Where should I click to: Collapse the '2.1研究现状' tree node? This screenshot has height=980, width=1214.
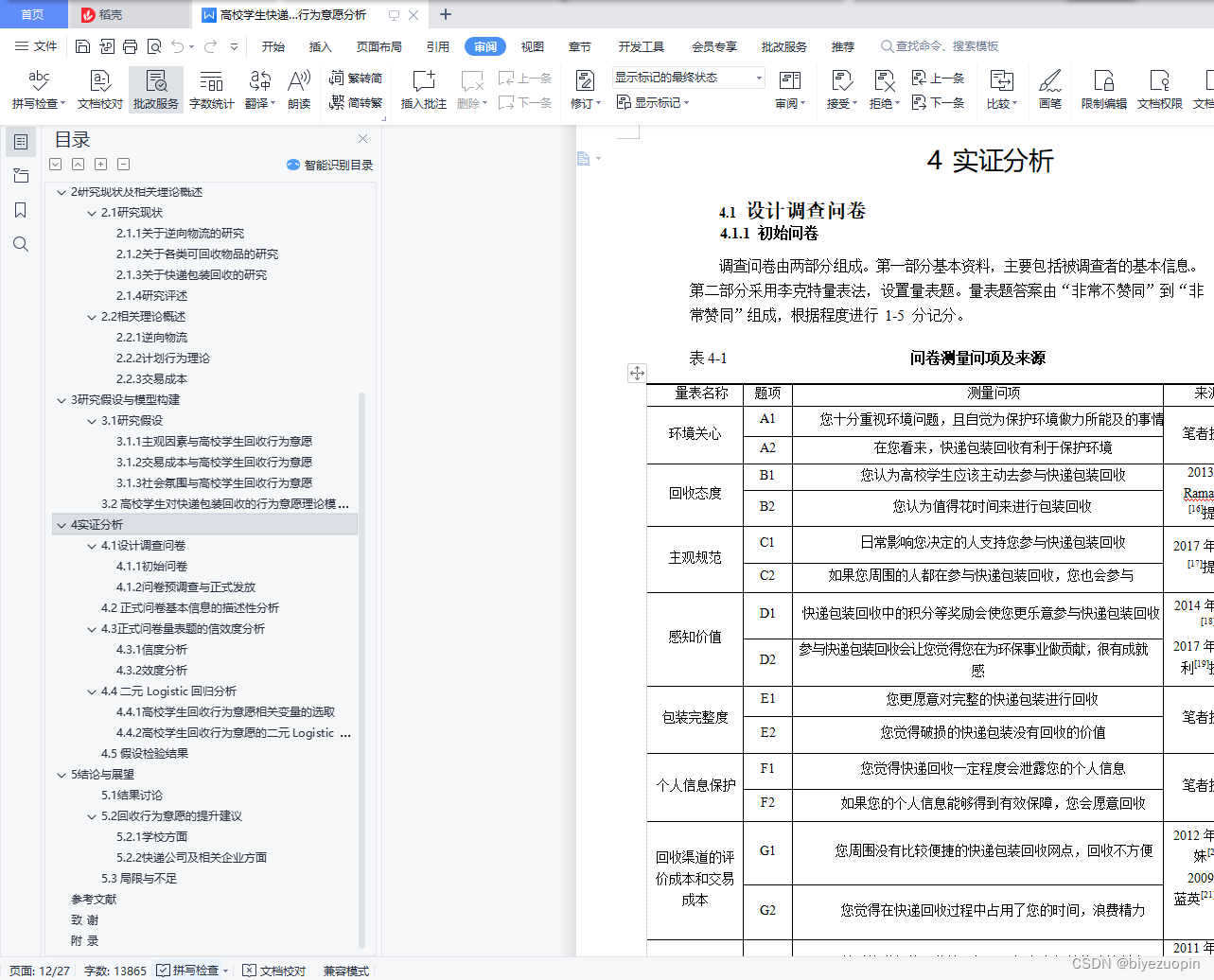point(92,213)
